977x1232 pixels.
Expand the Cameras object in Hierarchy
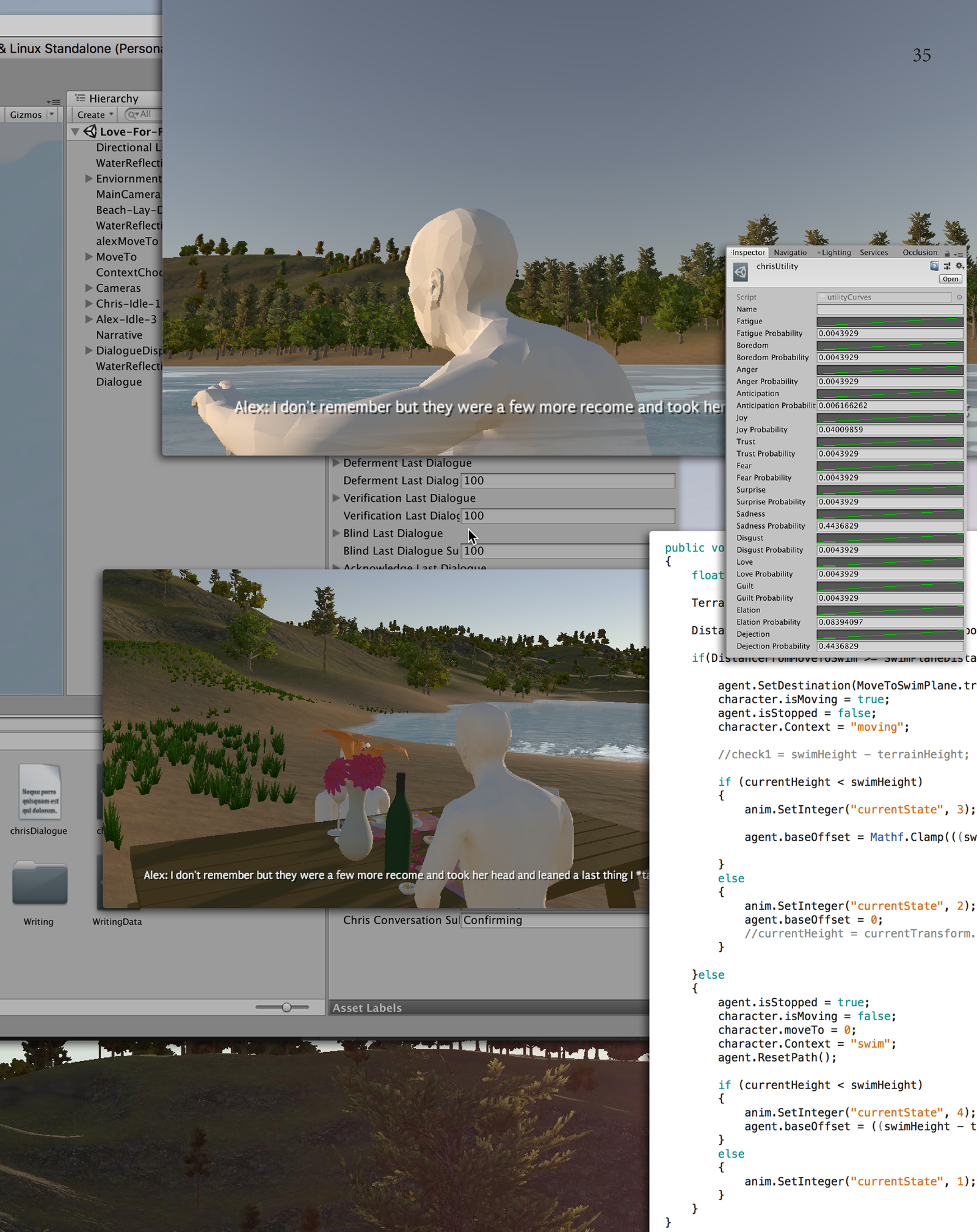coord(89,288)
